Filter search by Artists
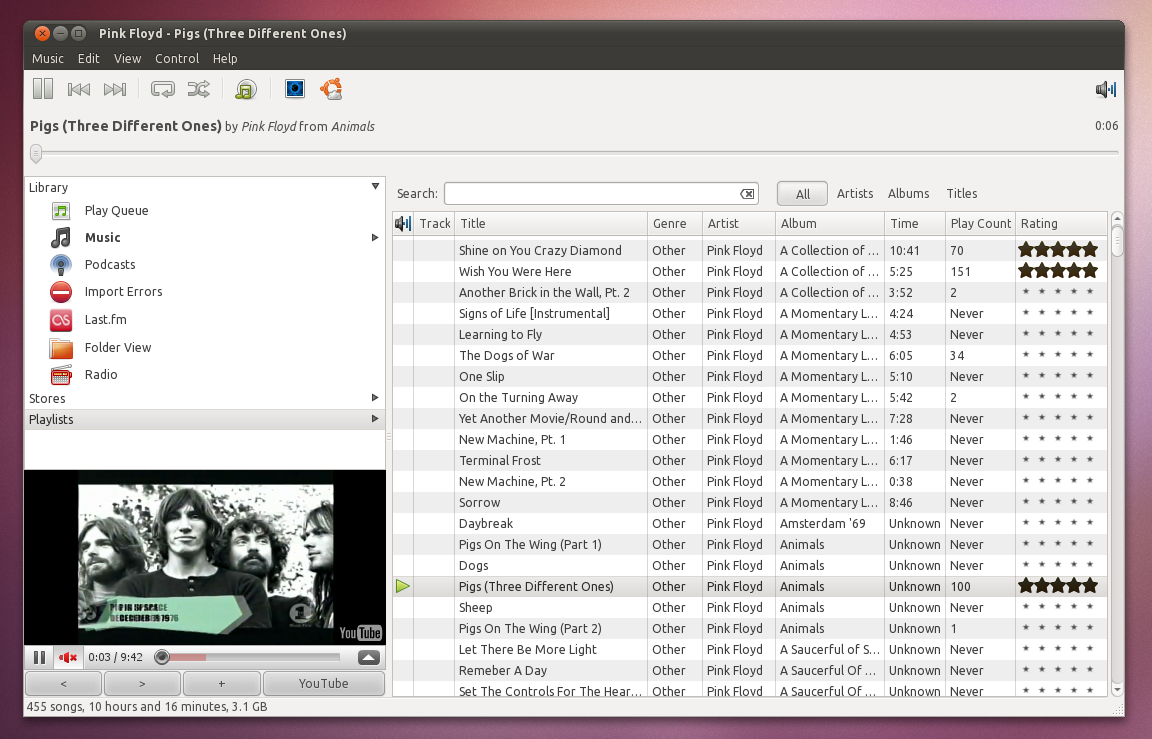 pos(854,193)
